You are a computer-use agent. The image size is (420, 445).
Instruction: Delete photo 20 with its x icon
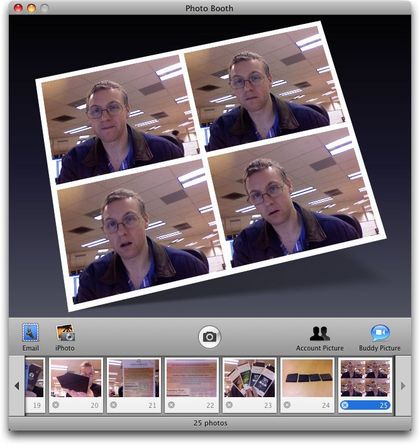[56, 405]
